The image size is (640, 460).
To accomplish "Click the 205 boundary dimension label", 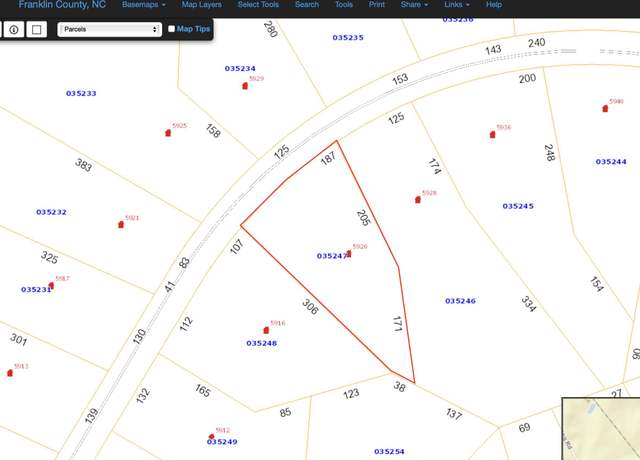I will 363,218.
